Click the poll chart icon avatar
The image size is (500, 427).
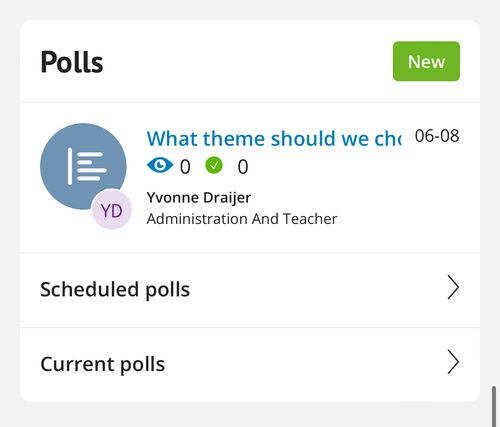pyautogui.click(x=83, y=166)
